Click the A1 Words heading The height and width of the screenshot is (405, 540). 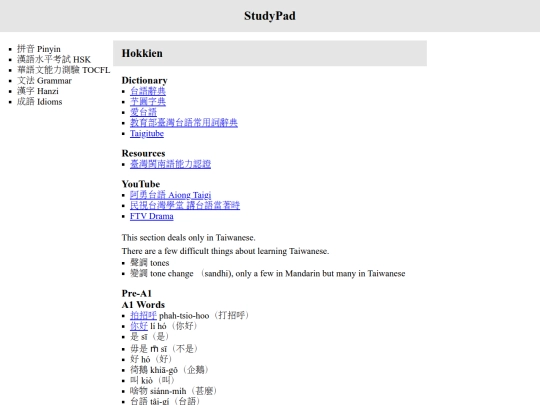click(143, 305)
